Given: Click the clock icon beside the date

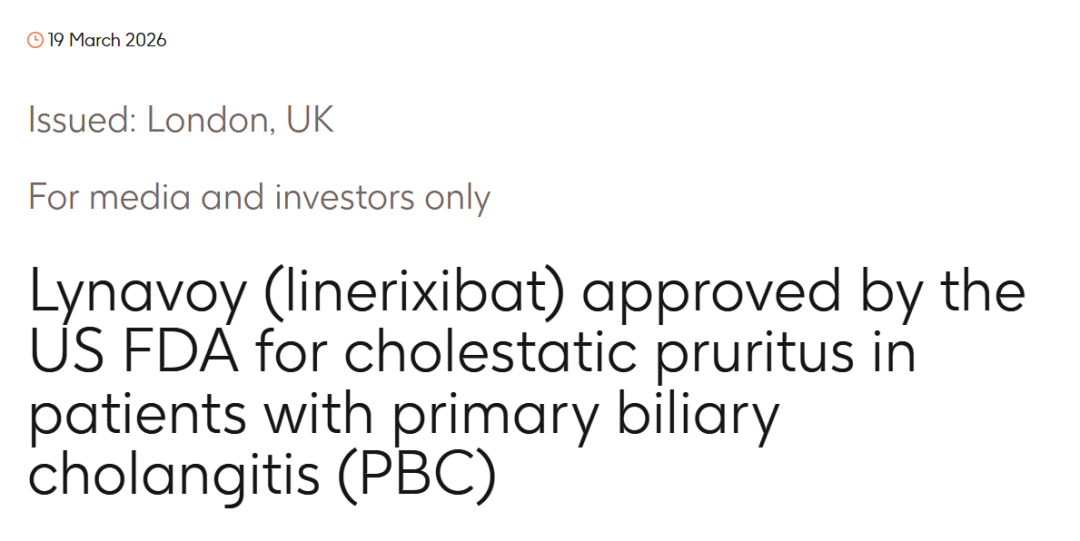Looking at the screenshot, I should pyautogui.click(x=36, y=41).
